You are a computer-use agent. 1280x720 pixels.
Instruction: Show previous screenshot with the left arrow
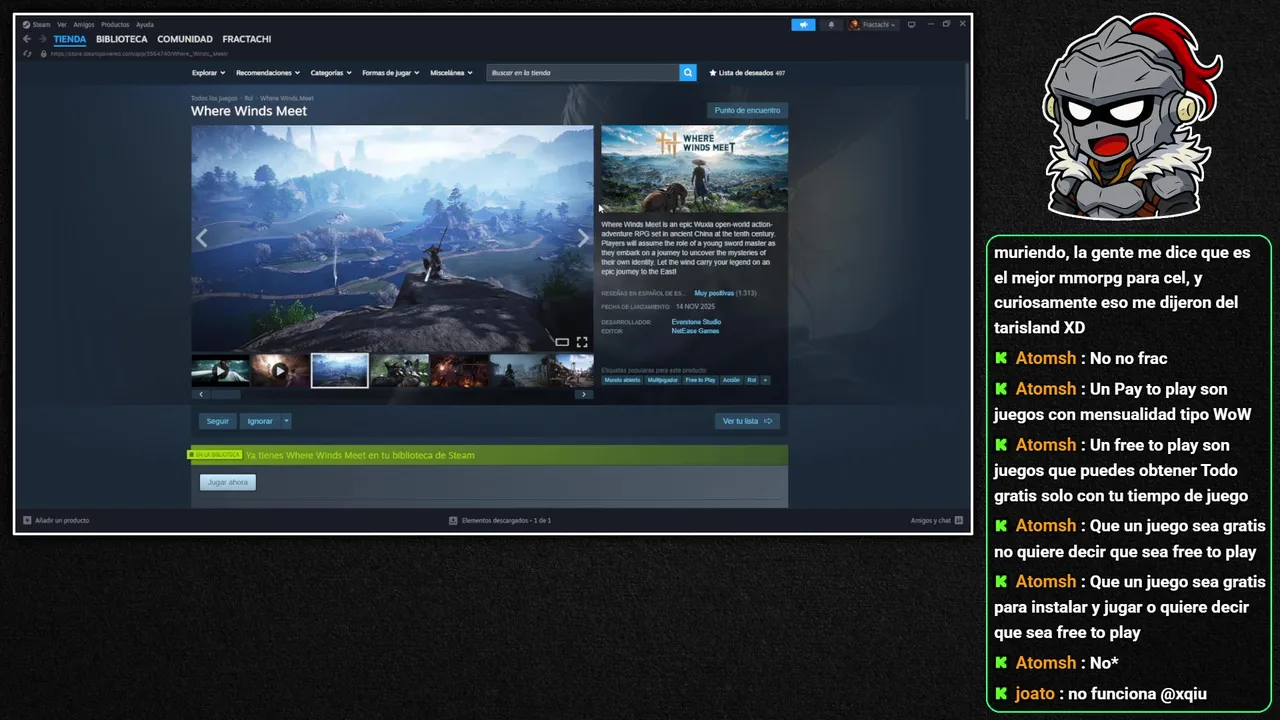[x=201, y=238]
